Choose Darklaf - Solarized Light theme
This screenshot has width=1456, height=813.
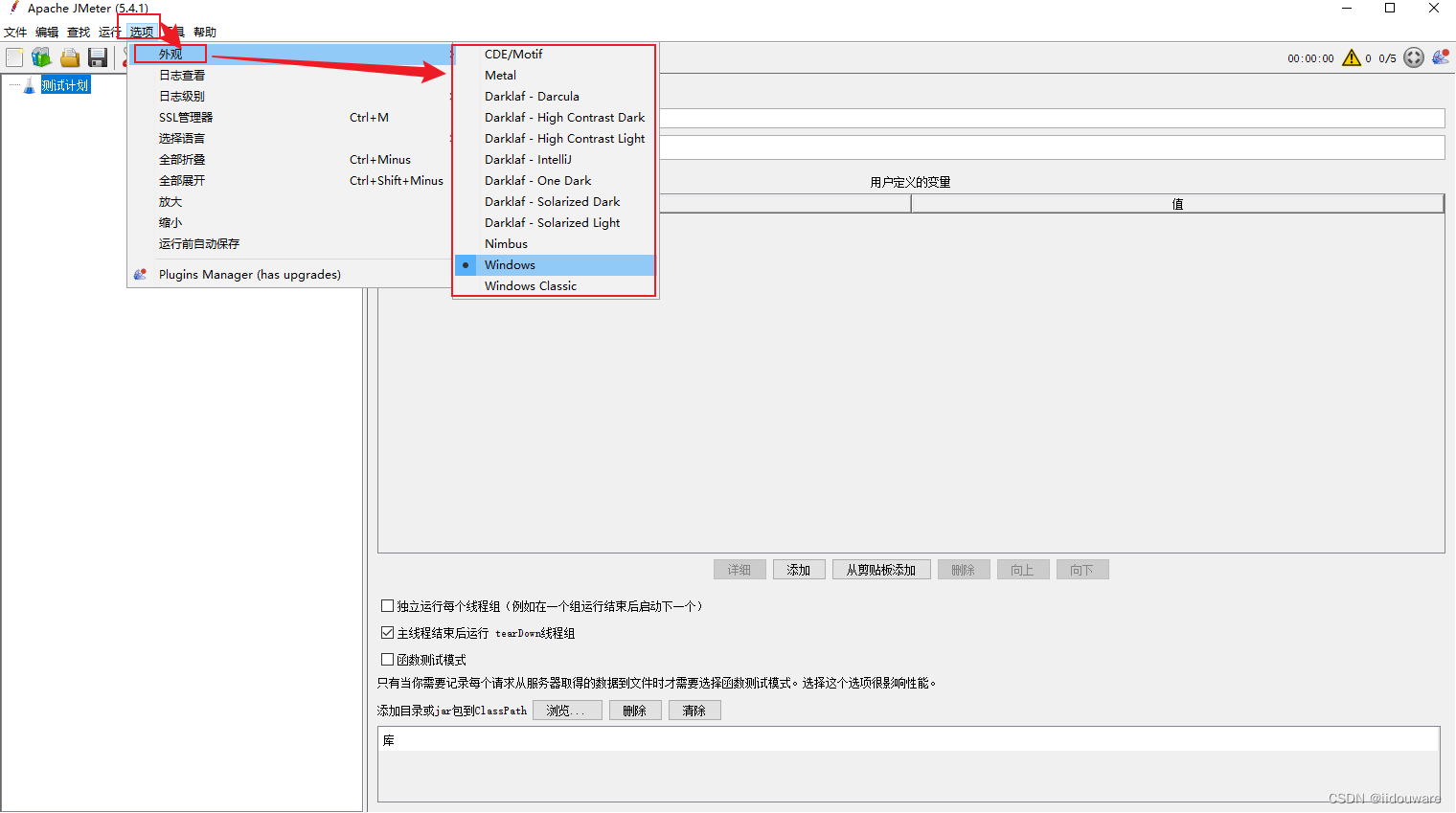pos(555,222)
